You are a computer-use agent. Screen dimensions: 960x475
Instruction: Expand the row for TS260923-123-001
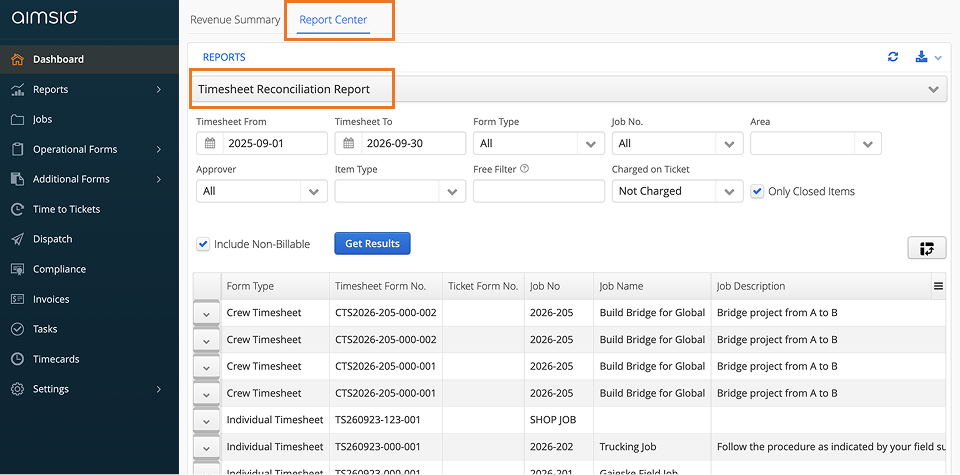pos(206,421)
